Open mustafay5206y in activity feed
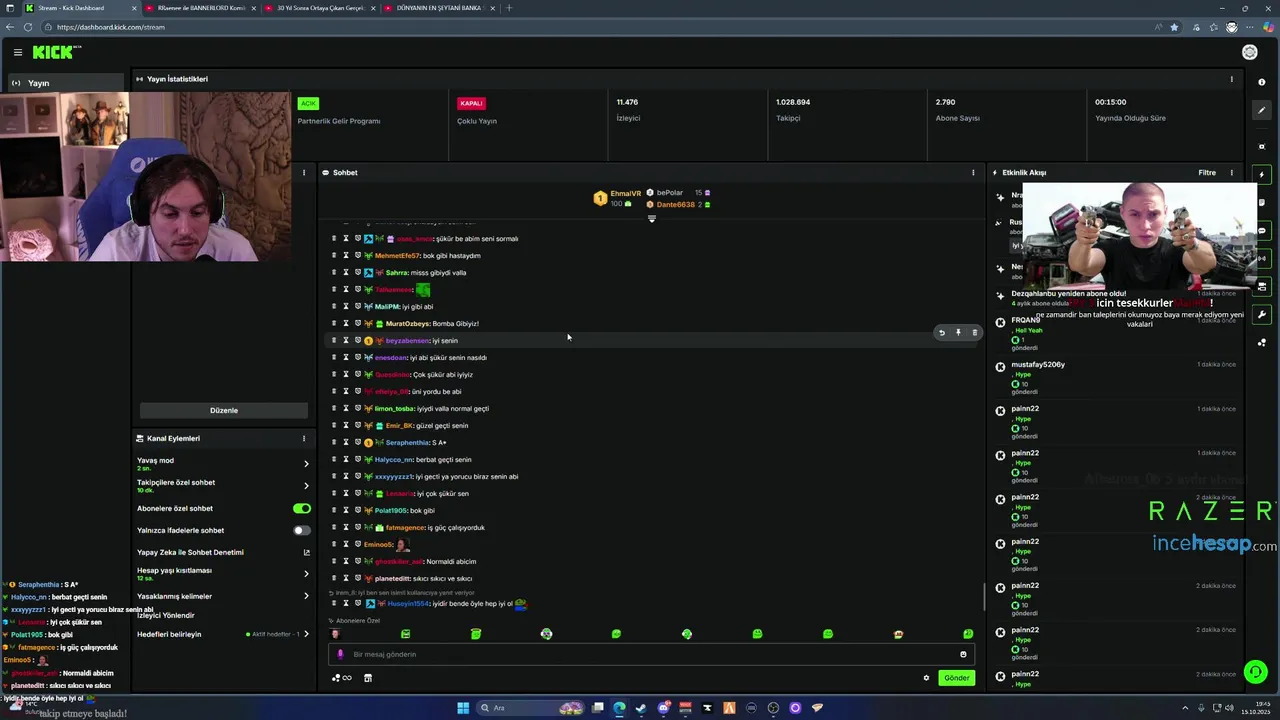 click(x=1038, y=365)
